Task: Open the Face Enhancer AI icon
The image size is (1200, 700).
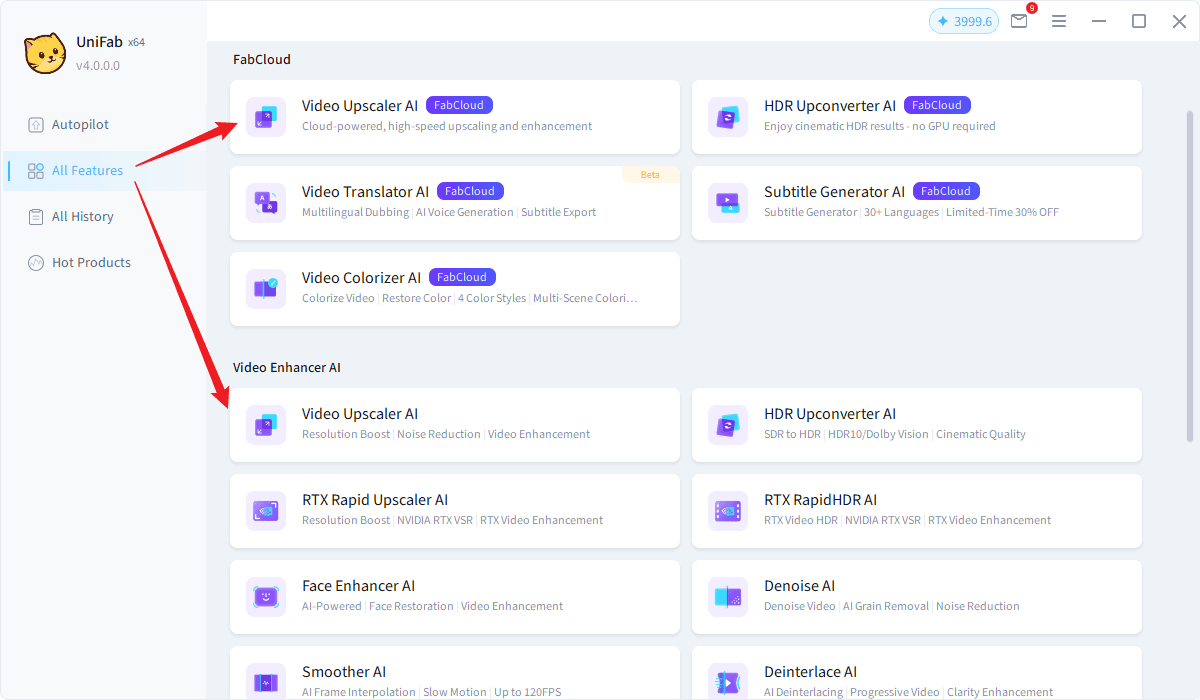Action: tap(266, 597)
